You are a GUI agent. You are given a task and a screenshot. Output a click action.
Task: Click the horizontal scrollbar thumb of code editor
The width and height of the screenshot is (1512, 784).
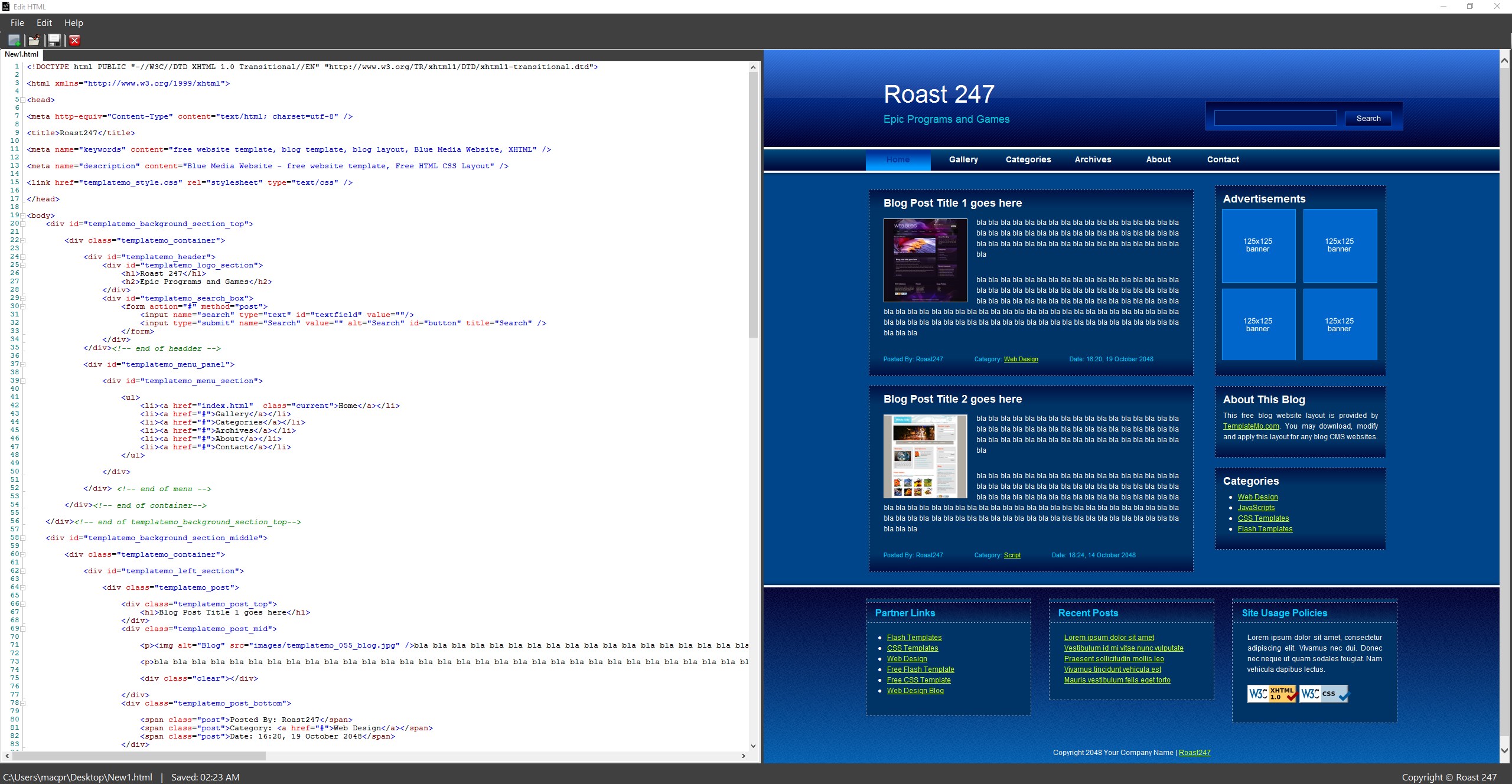tap(139, 756)
